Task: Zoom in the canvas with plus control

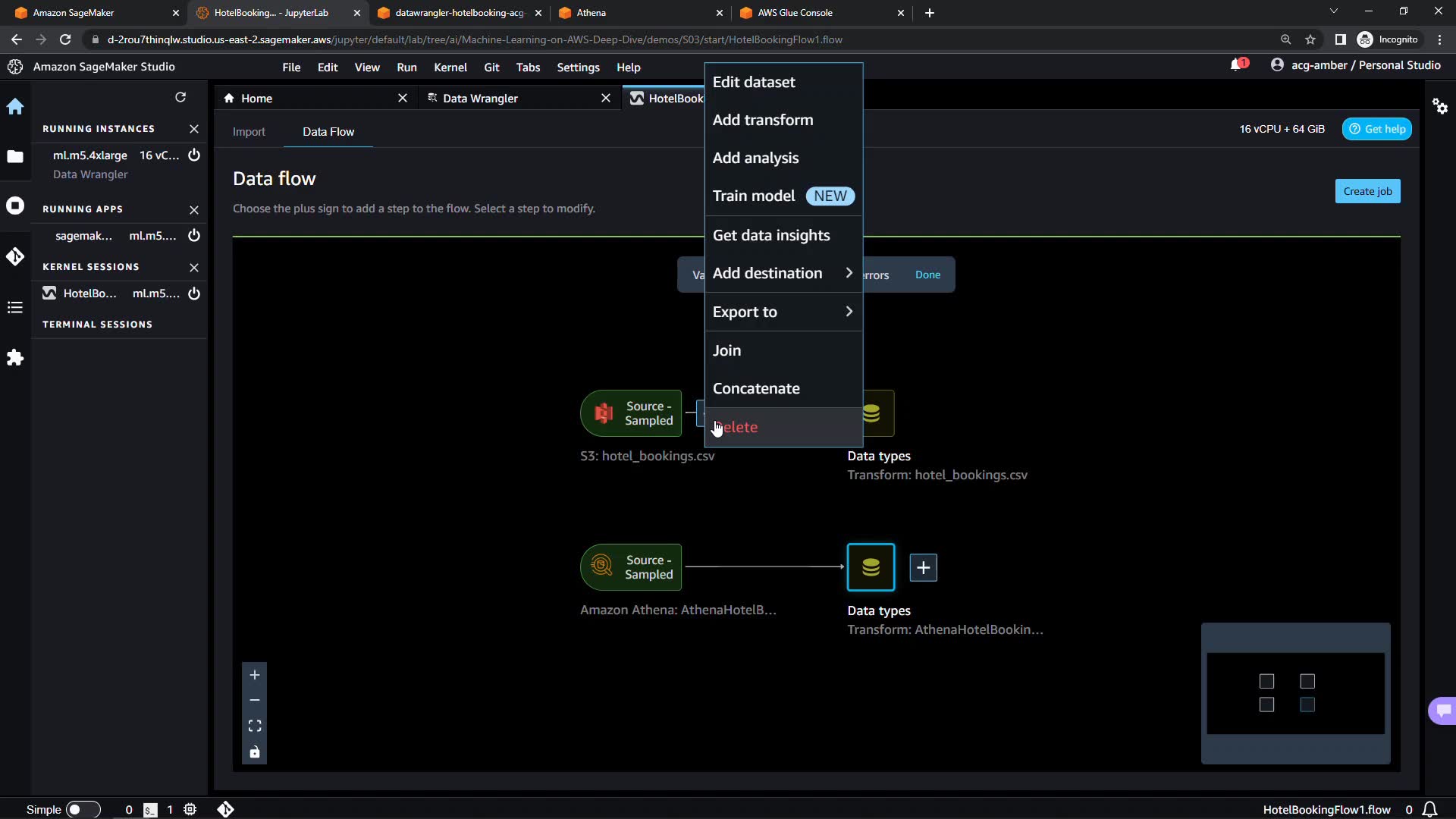Action: 255,675
